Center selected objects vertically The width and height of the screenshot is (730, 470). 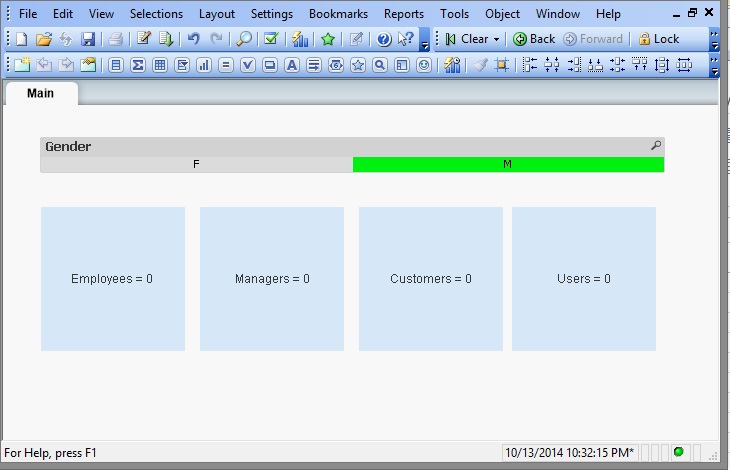[x=617, y=65]
